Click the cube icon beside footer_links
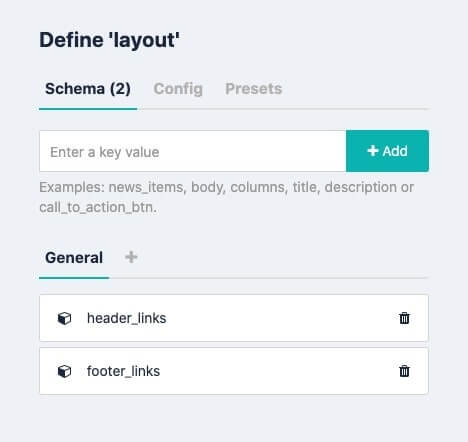This screenshot has width=468, height=442. tap(64, 371)
